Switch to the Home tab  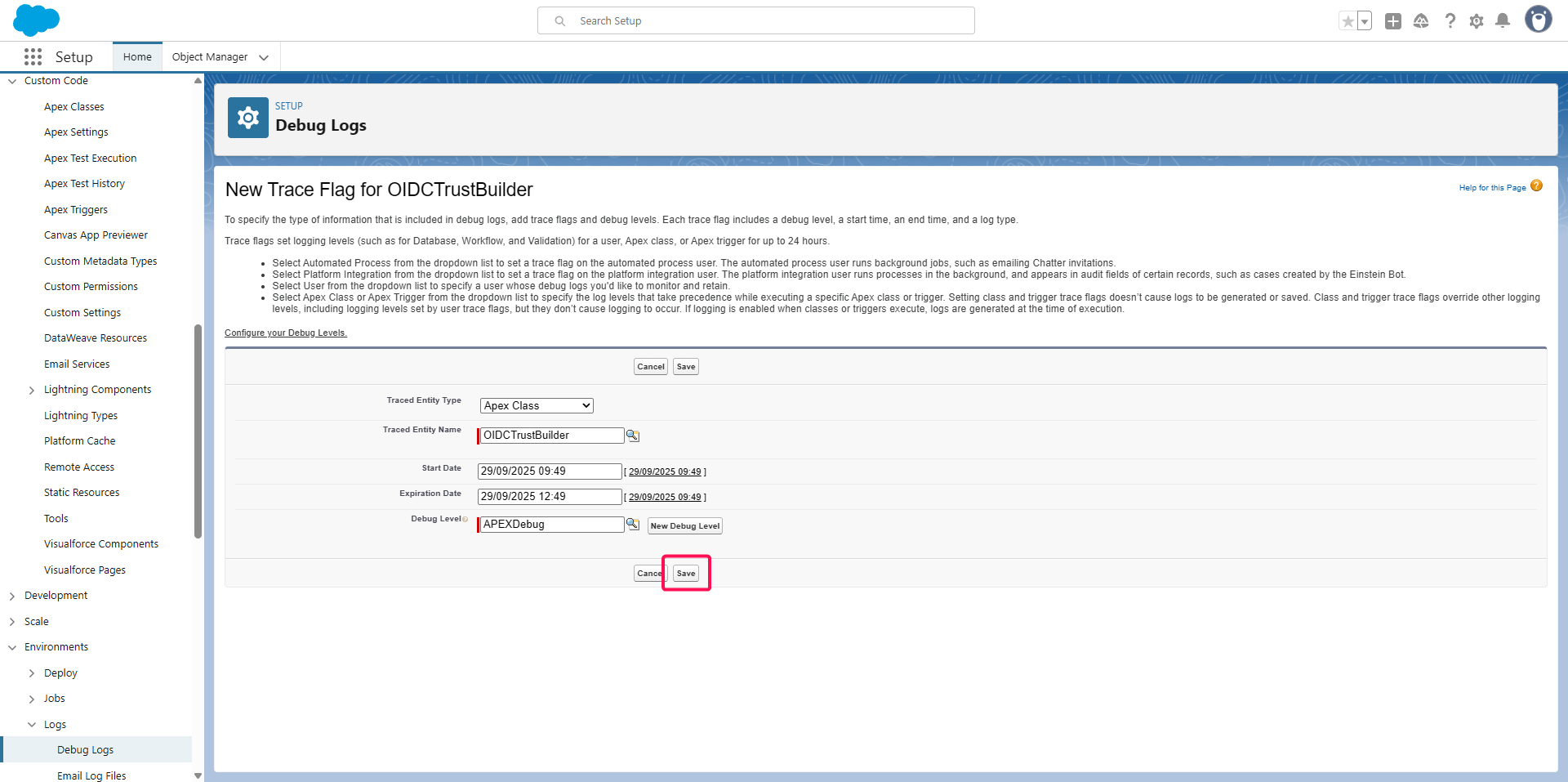pos(137,57)
